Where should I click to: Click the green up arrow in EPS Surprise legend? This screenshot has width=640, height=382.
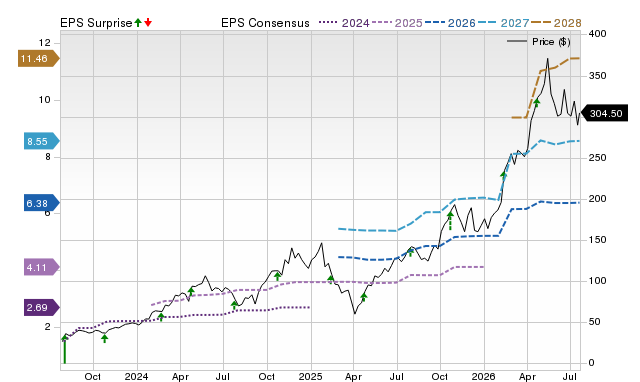138,23
